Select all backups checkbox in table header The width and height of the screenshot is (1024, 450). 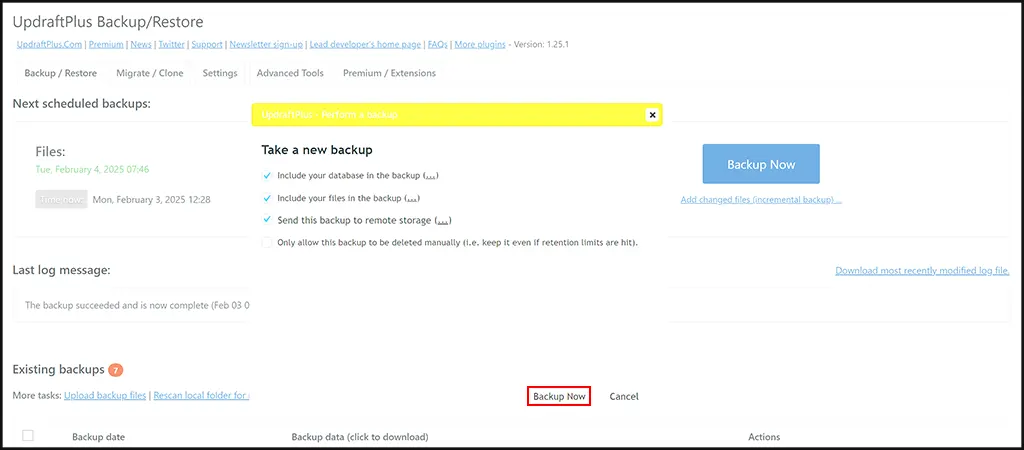point(28,436)
